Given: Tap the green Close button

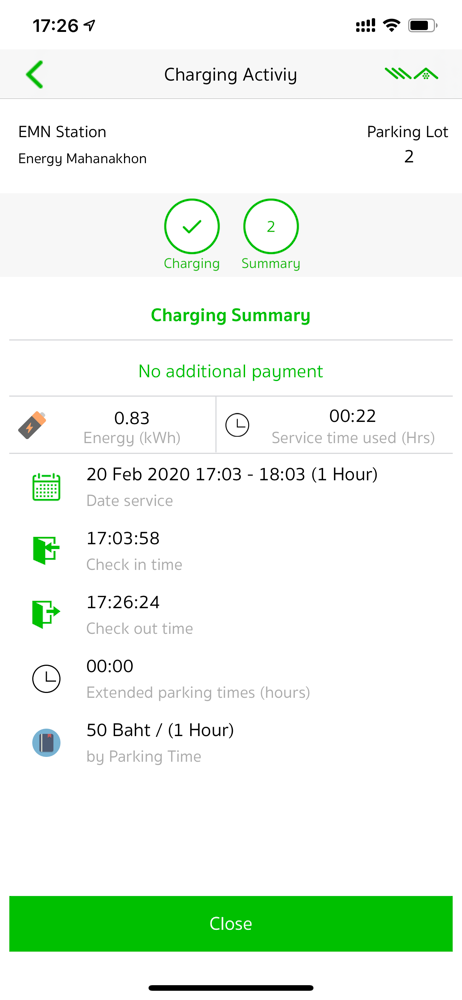Looking at the screenshot, I should click(x=231, y=923).
